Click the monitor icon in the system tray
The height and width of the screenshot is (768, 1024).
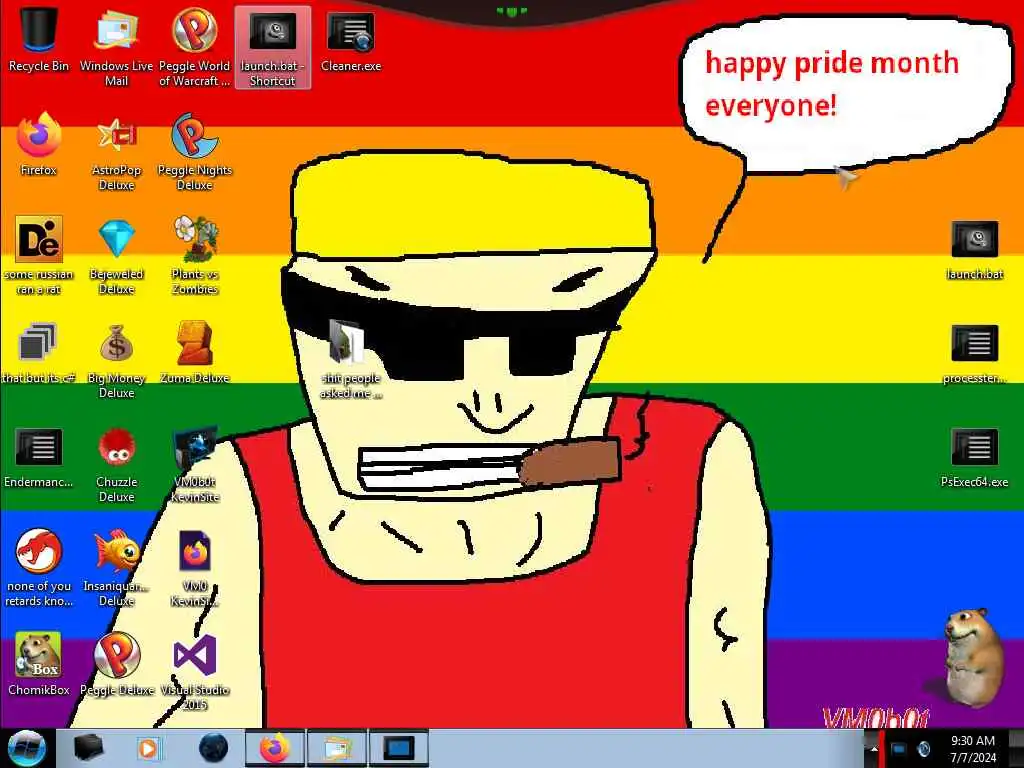click(x=899, y=749)
